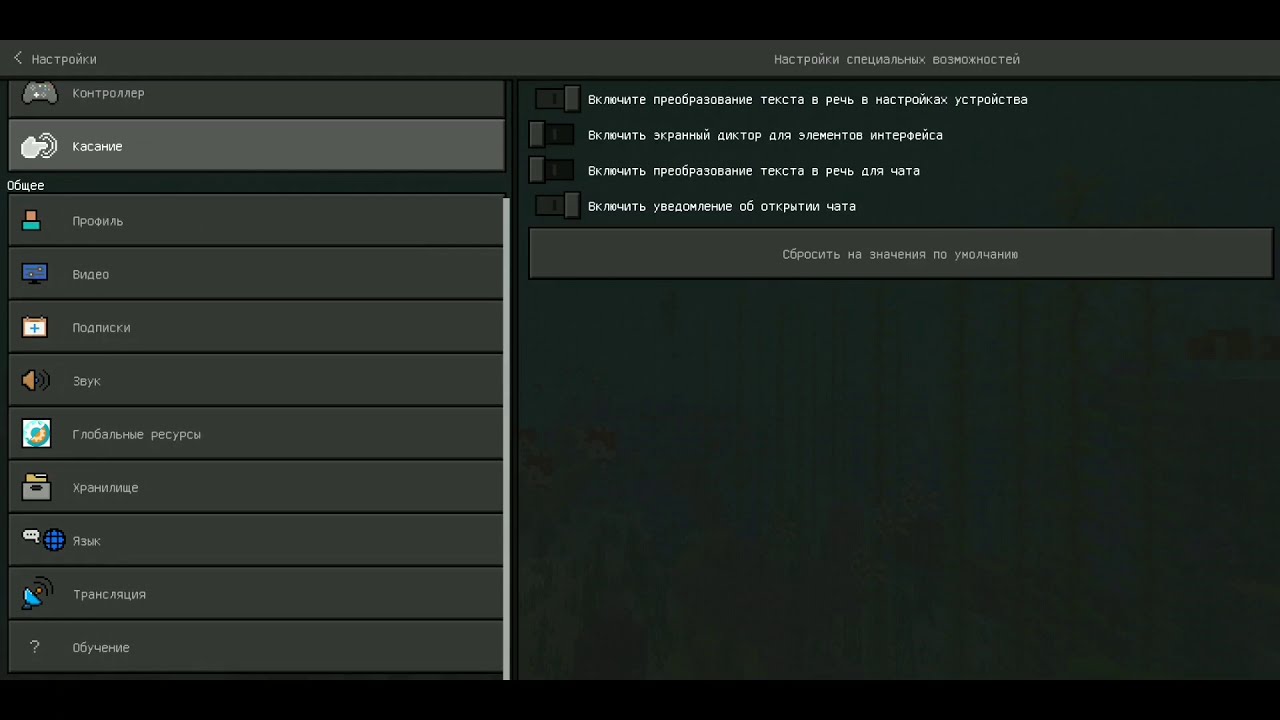
Task: Click the monitor icon beside Видео
Action: 35,274
